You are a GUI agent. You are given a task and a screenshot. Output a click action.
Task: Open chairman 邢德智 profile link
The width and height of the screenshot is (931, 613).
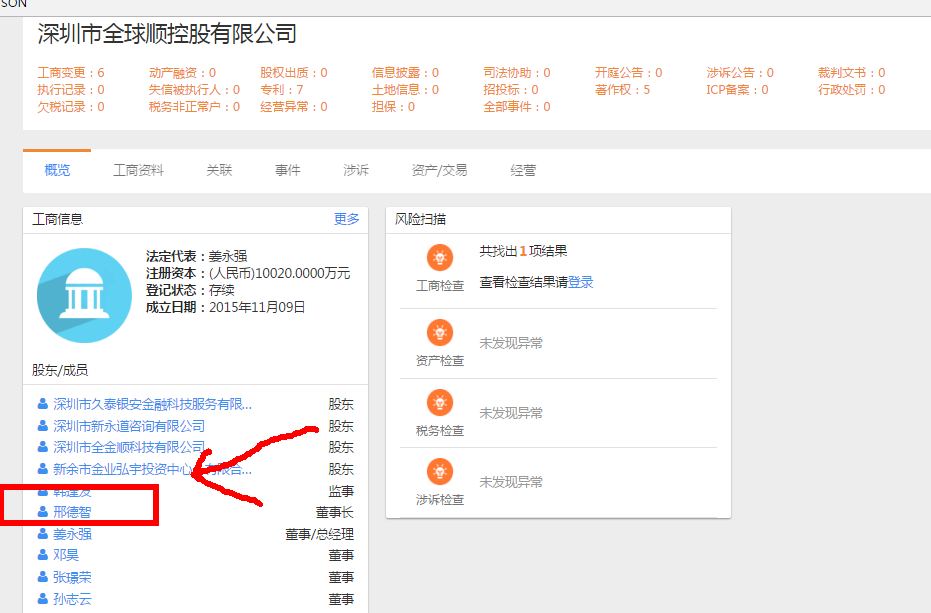click(x=72, y=512)
